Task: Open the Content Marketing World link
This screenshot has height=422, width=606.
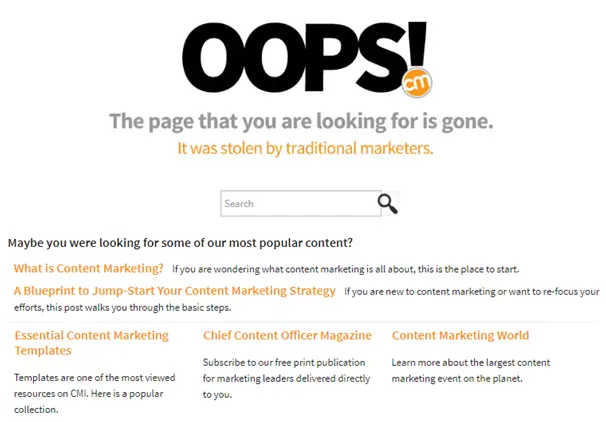Action: click(x=460, y=335)
